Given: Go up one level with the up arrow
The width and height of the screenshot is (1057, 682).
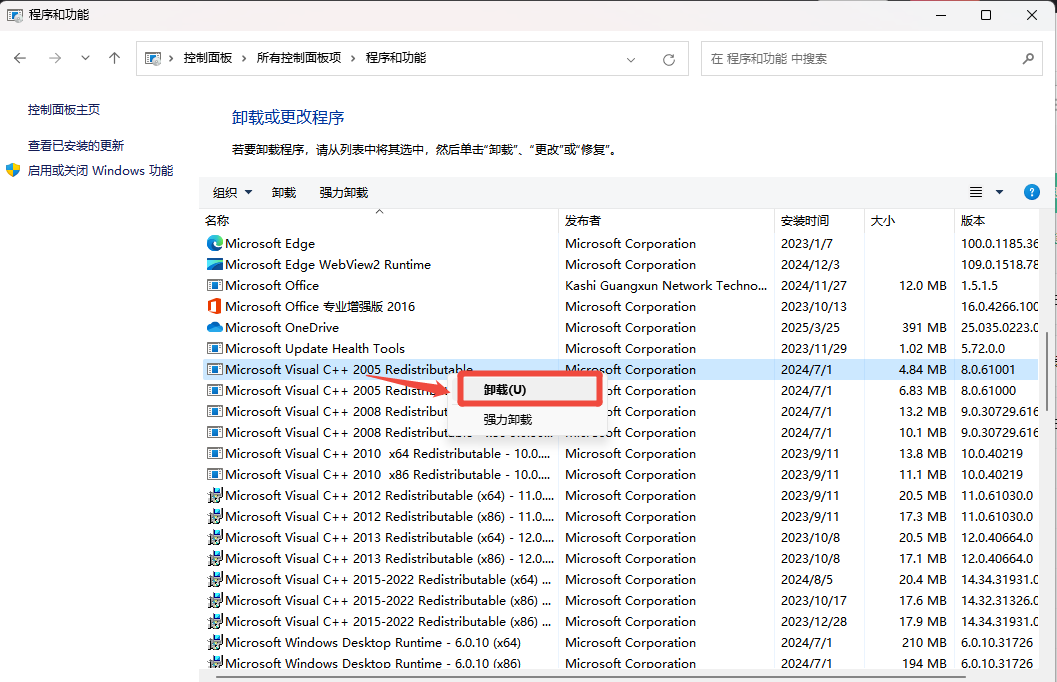Looking at the screenshot, I should 115,59.
